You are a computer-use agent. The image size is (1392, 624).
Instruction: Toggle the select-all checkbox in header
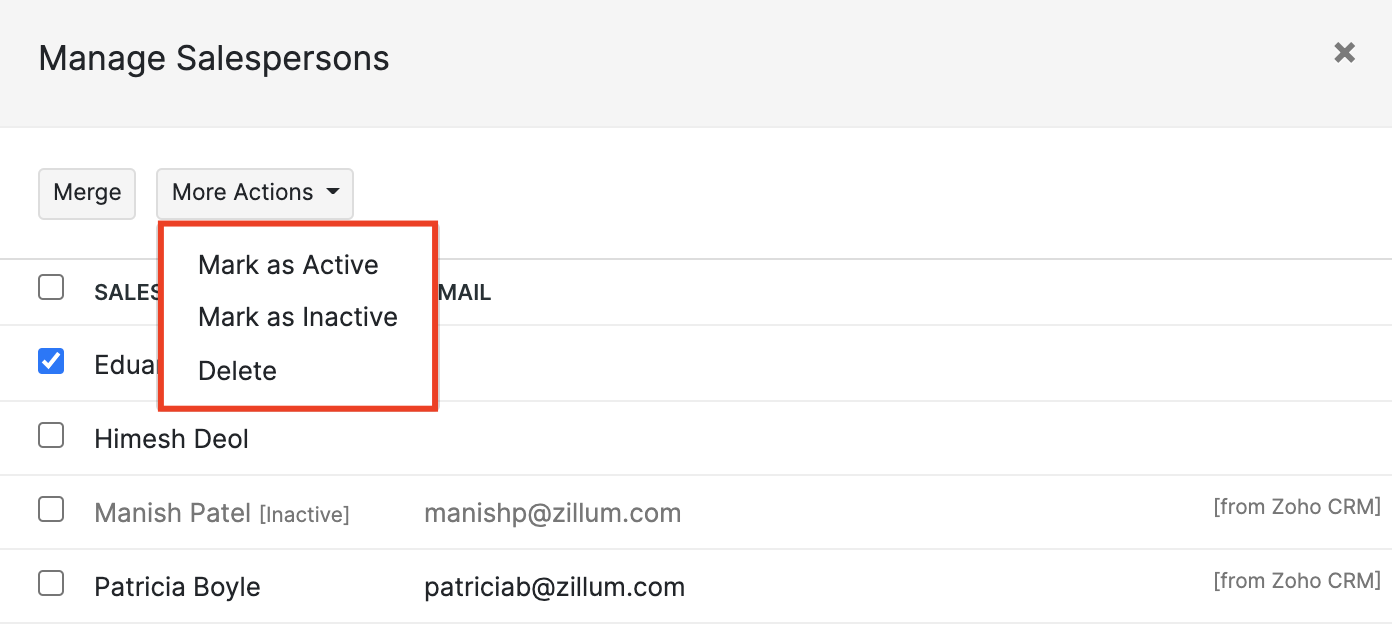pos(51,288)
